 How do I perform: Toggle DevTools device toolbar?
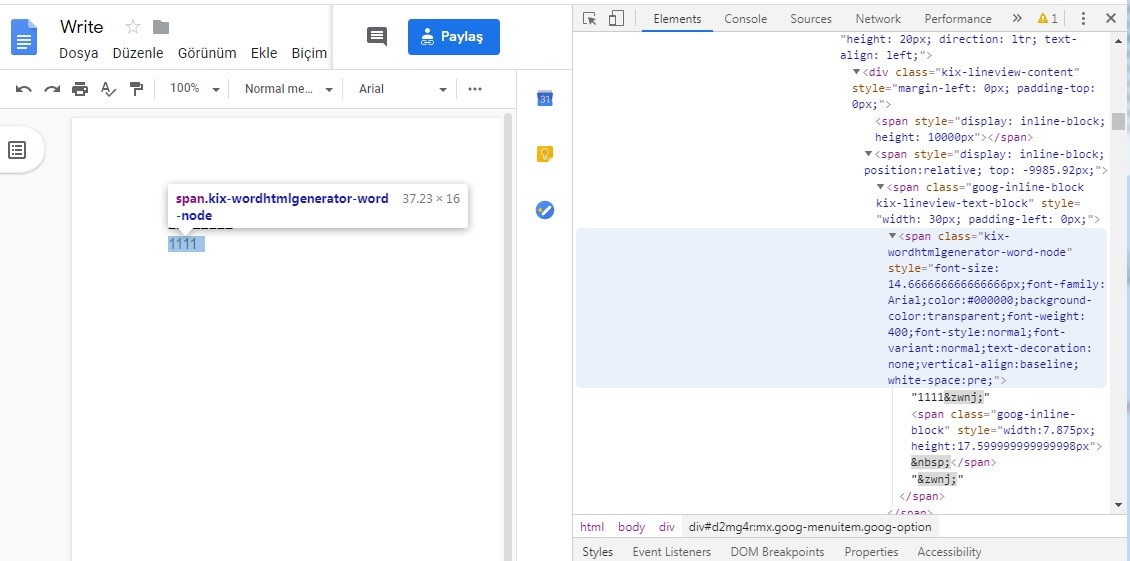(615, 19)
